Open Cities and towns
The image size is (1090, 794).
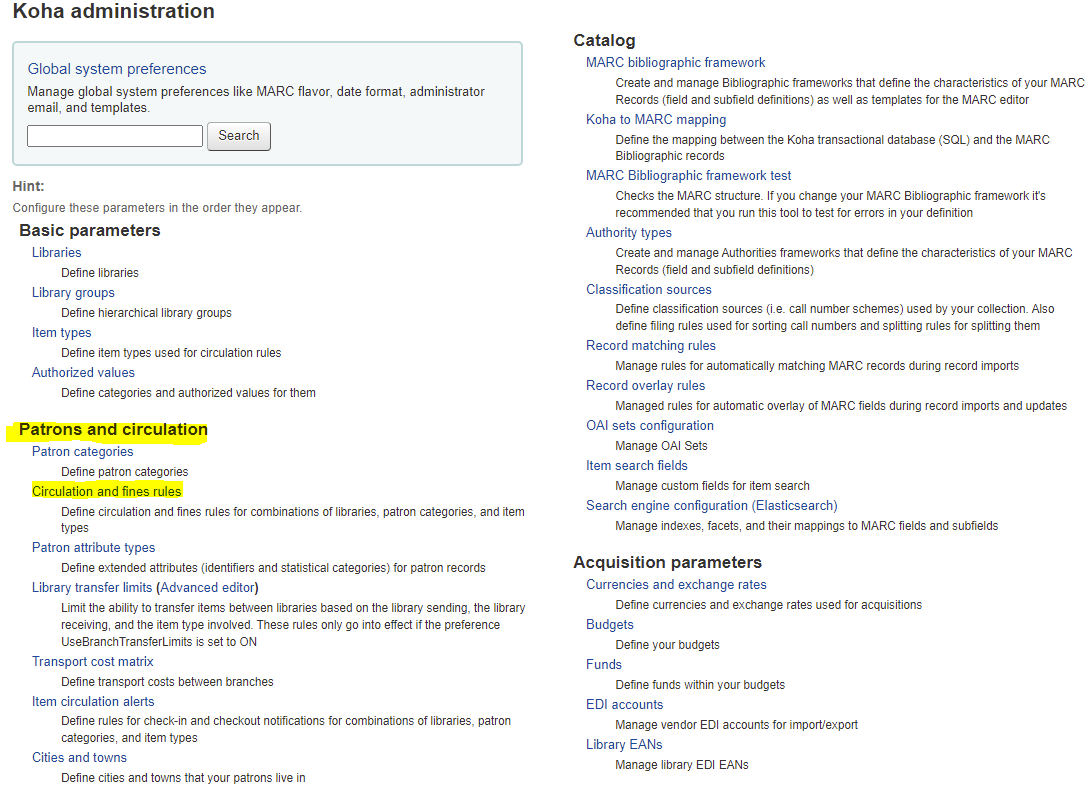tap(79, 758)
